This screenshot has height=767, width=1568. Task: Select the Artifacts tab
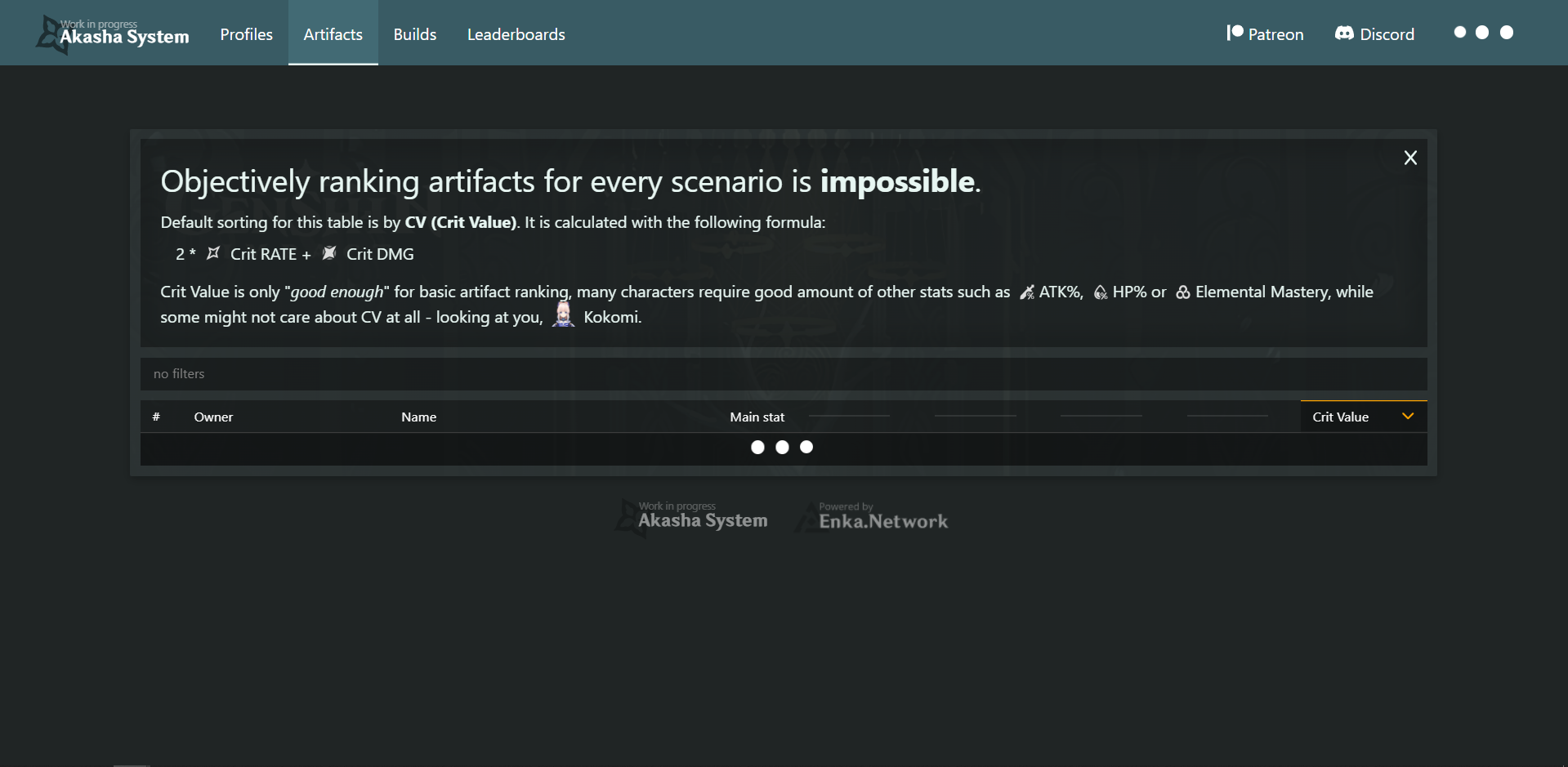(333, 34)
